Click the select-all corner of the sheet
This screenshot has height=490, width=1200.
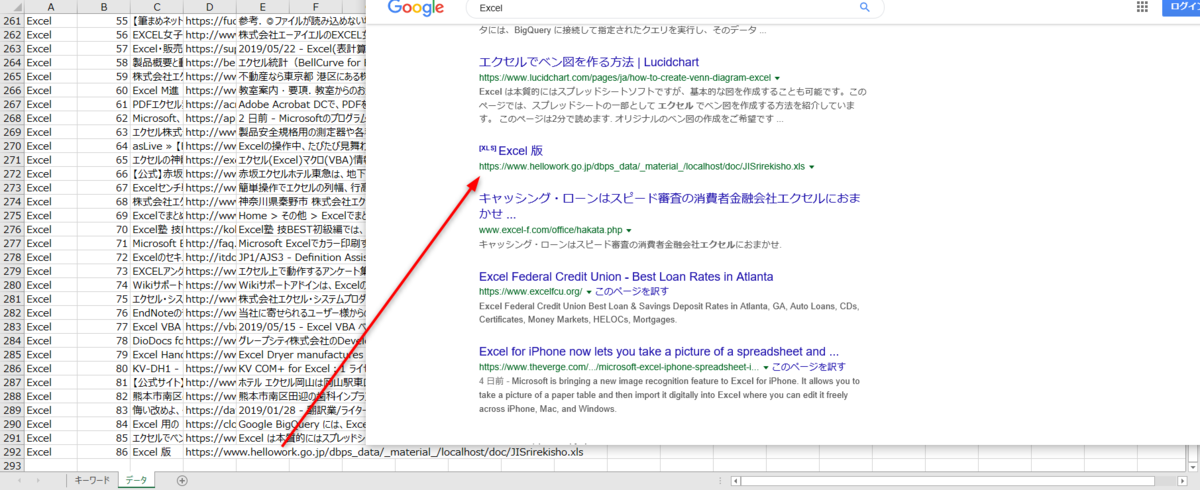(x=12, y=6)
